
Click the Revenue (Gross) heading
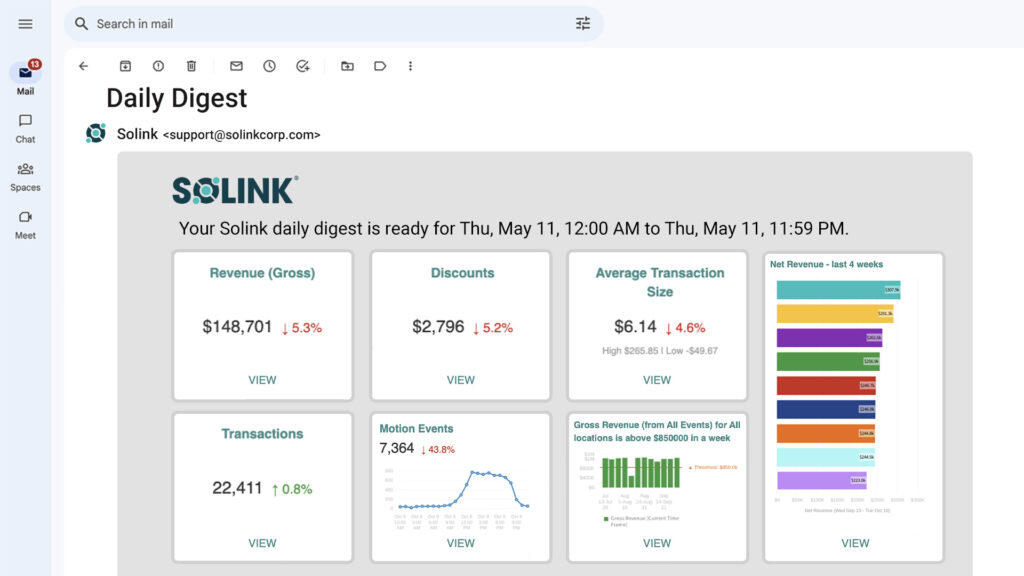(x=262, y=273)
